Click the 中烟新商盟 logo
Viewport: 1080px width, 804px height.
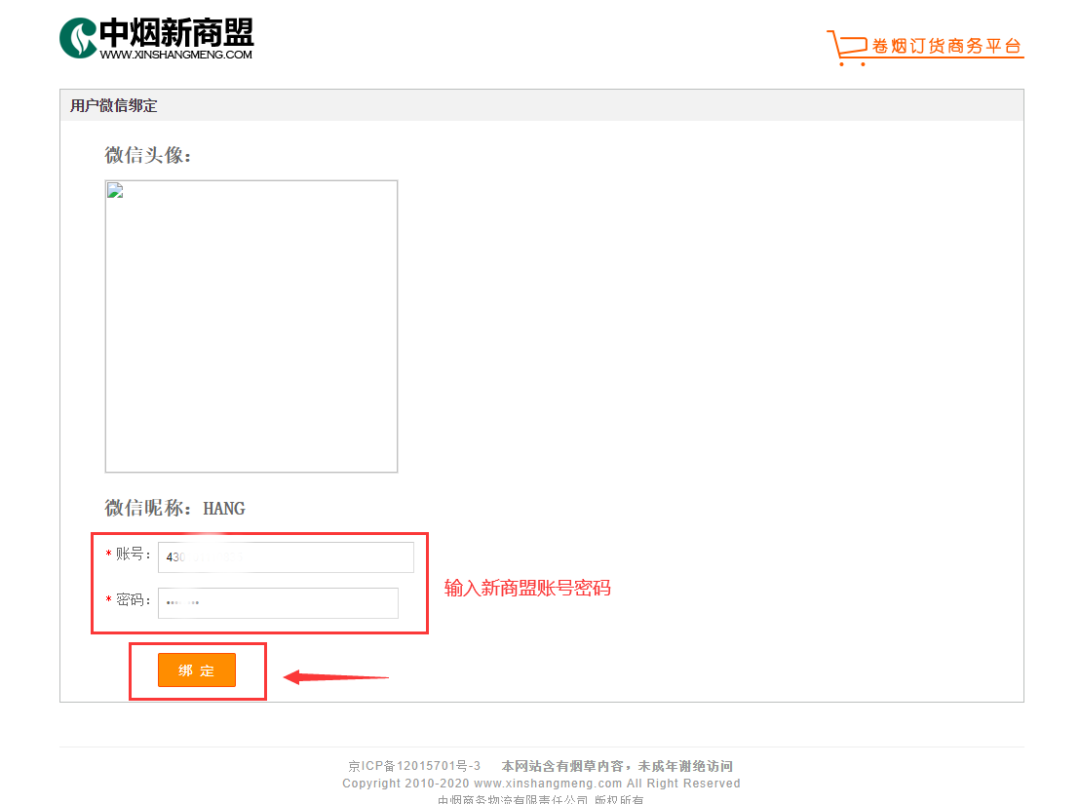point(156,38)
